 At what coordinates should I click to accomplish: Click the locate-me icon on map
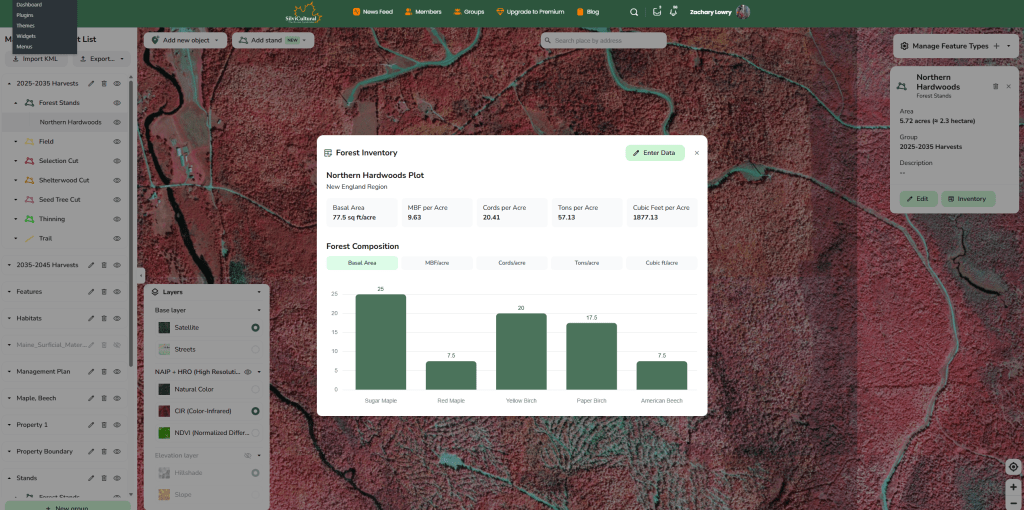[x=1013, y=467]
